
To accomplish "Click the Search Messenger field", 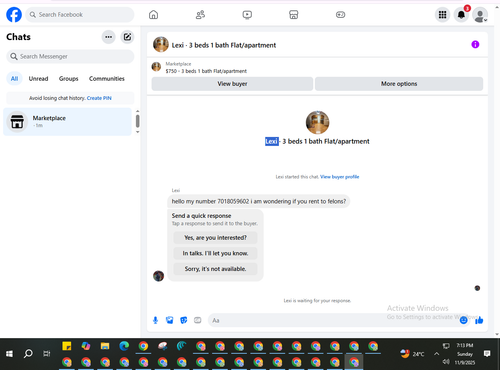I will pos(70,56).
